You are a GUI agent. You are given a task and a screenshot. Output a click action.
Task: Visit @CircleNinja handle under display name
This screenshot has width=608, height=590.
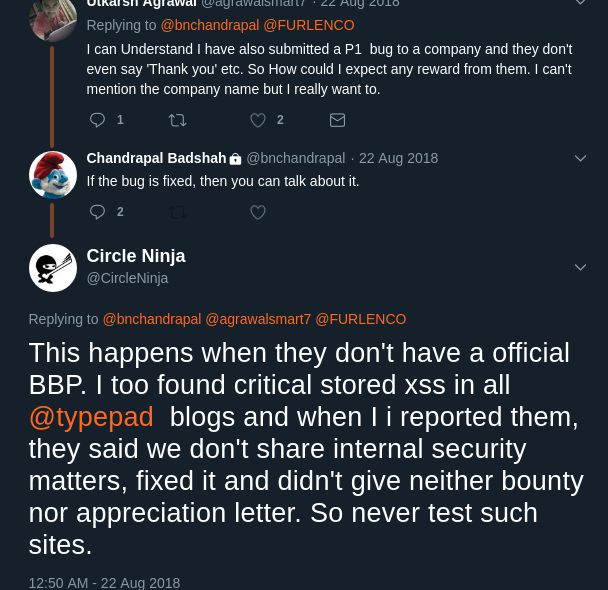[127, 278]
